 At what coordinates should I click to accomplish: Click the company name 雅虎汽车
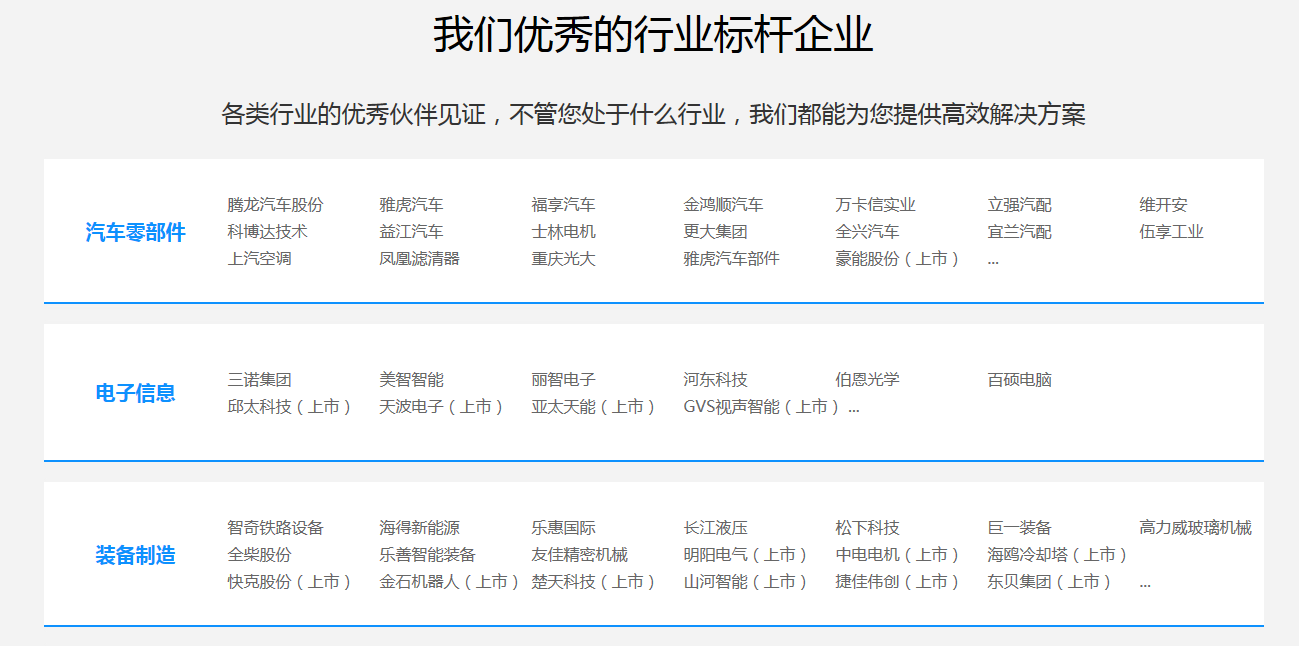(x=412, y=205)
